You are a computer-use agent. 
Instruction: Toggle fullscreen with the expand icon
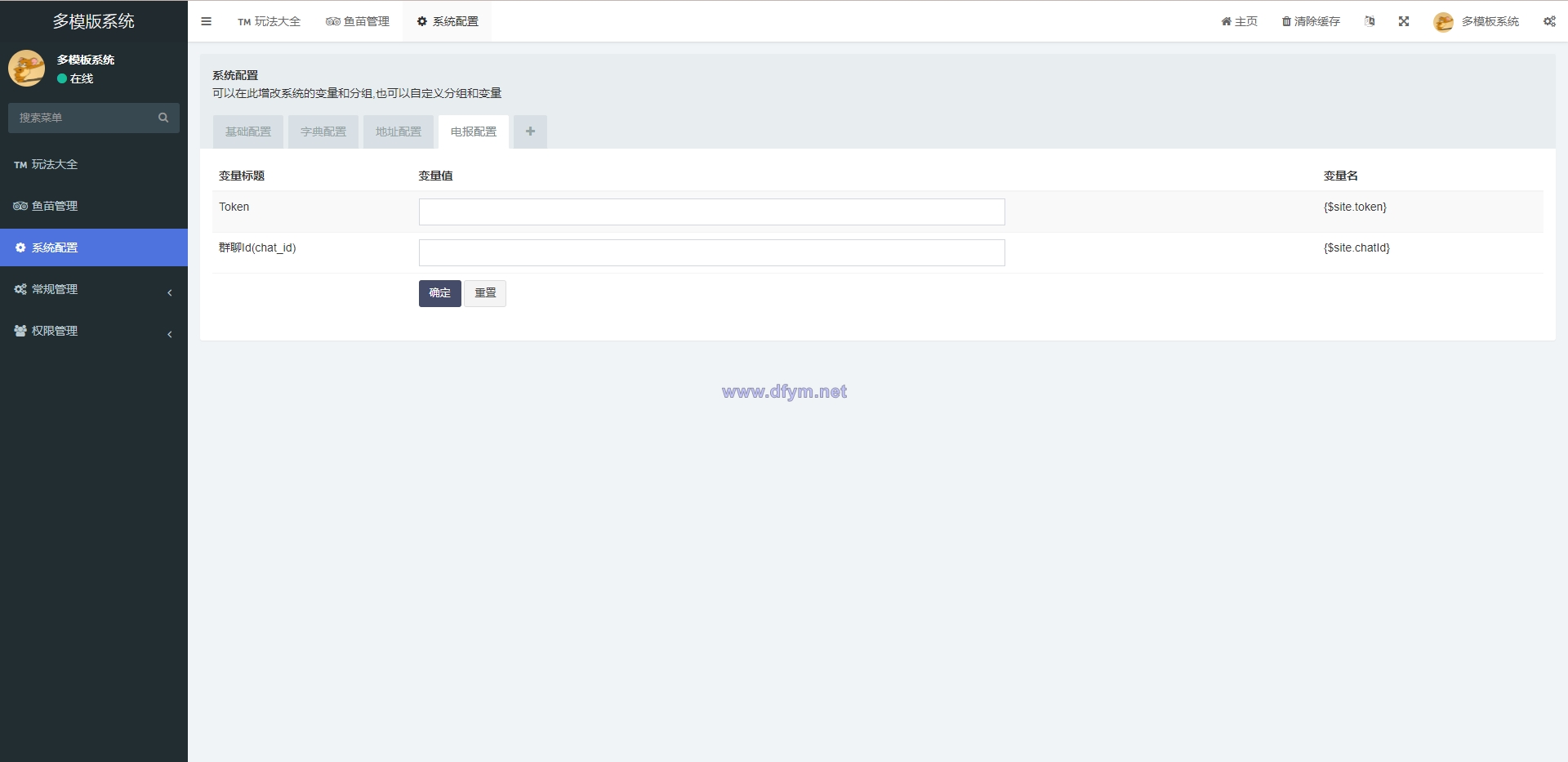point(1404,21)
